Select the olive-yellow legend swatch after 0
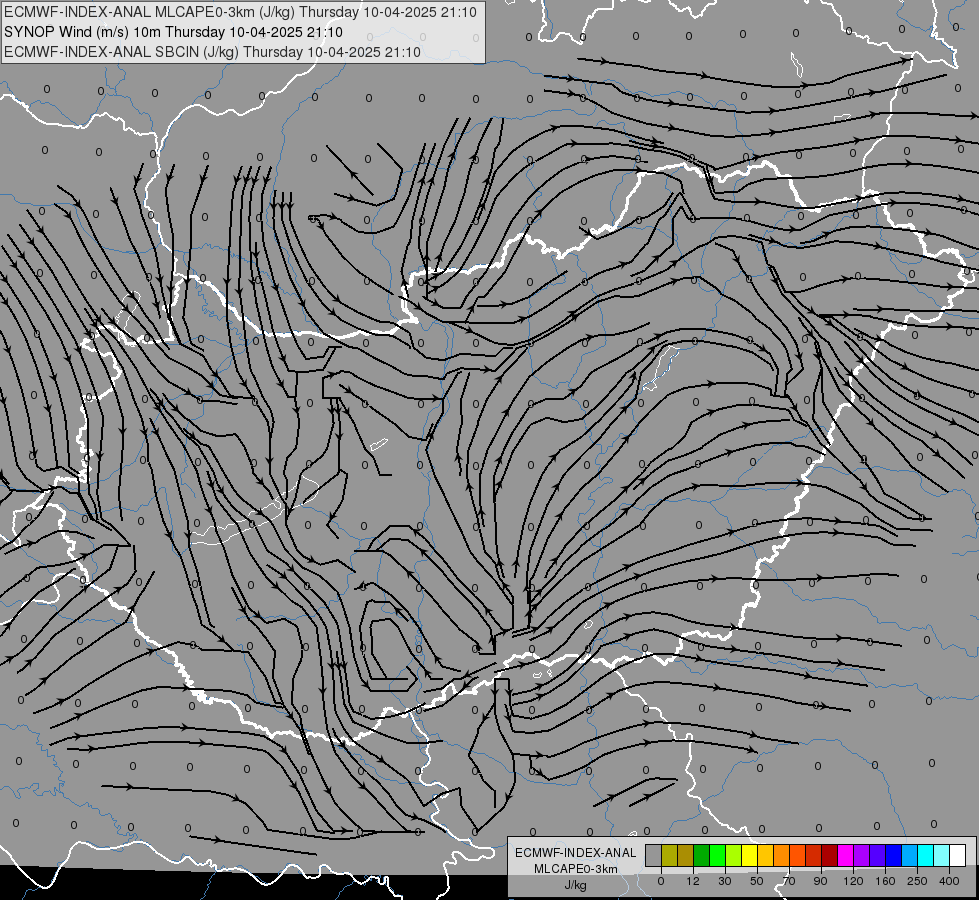The image size is (979, 900). click(x=669, y=856)
